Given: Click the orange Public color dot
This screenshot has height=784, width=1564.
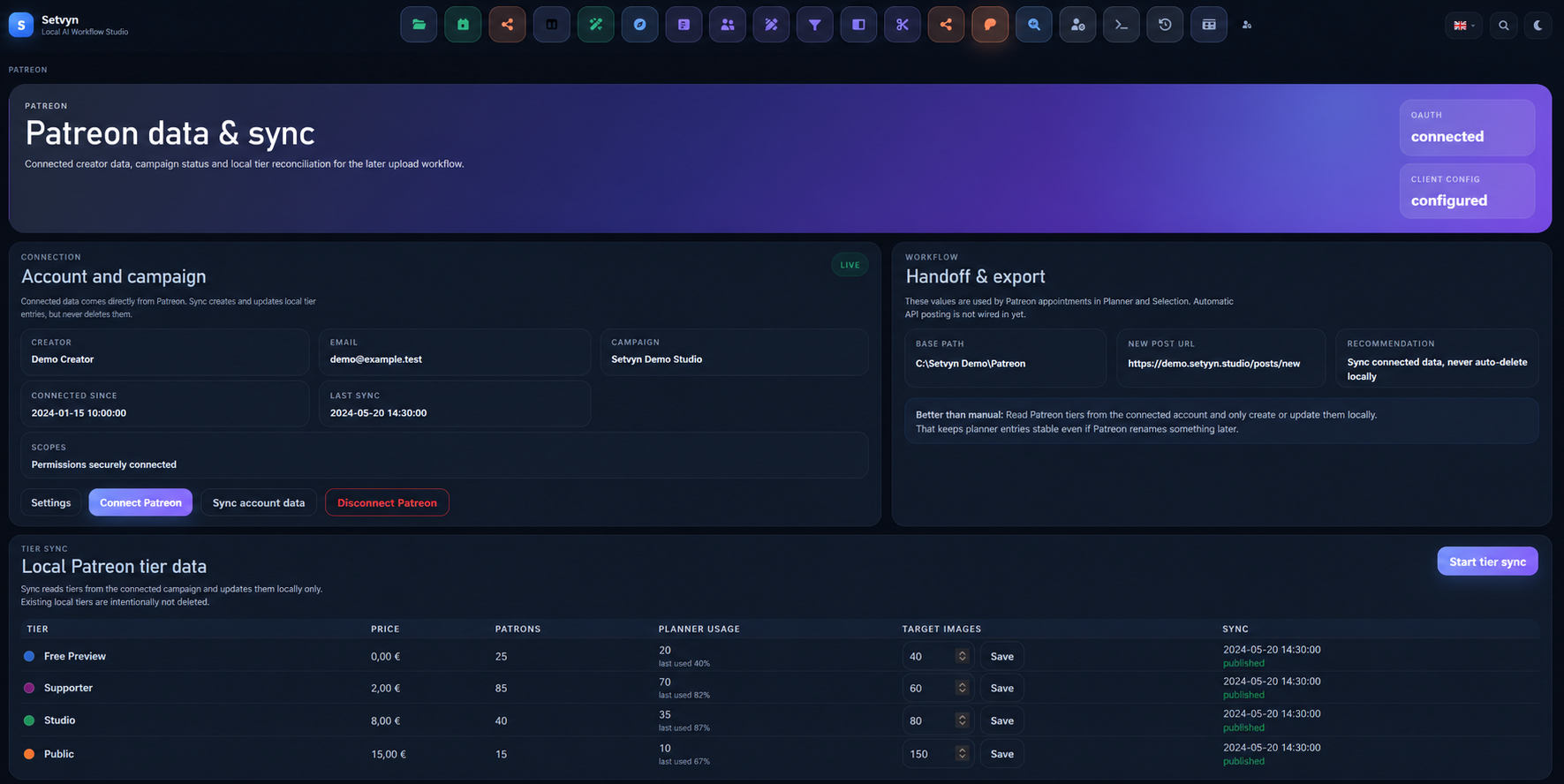Looking at the screenshot, I should (x=29, y=754).
